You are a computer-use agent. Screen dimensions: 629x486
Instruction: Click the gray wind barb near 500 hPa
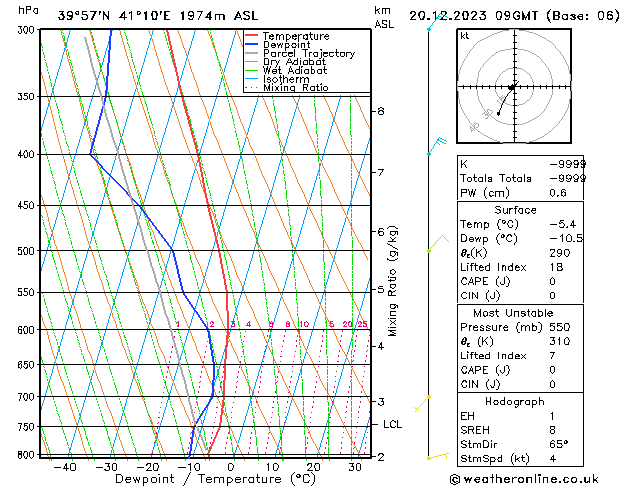pos(434,243)
